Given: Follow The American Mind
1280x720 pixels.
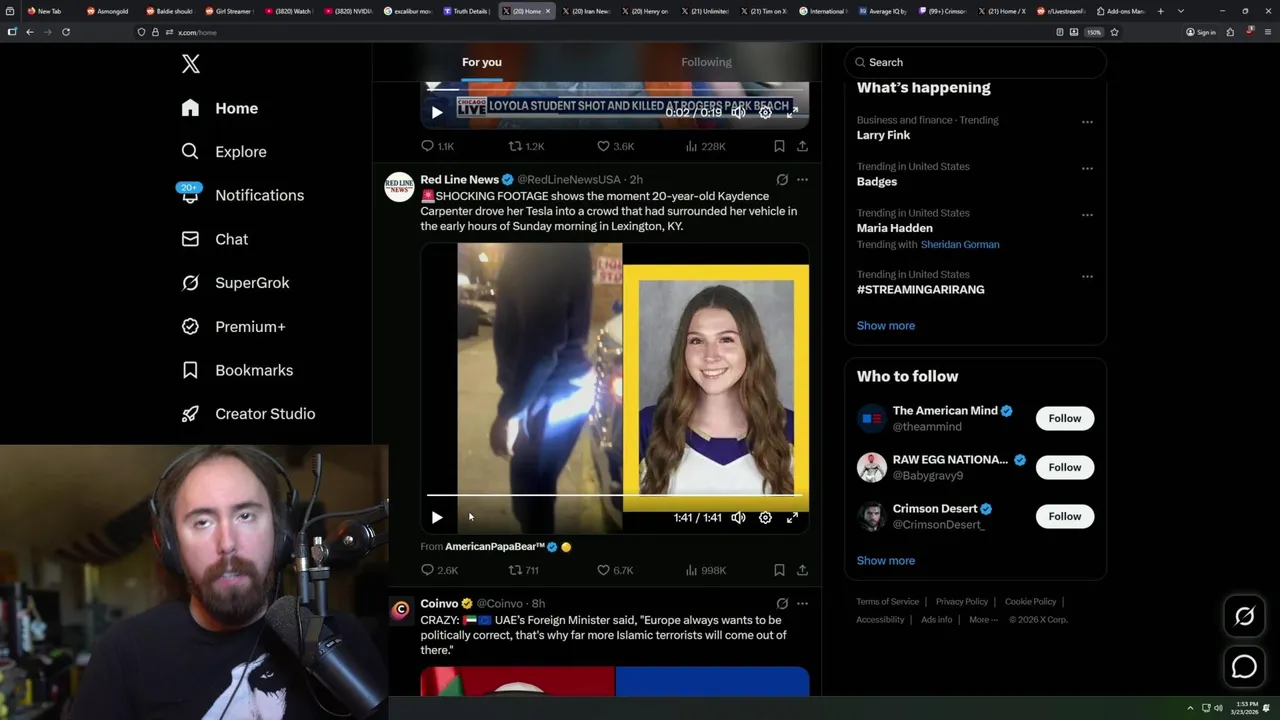Looking at the screenshot, I should tap(1065, 418).
